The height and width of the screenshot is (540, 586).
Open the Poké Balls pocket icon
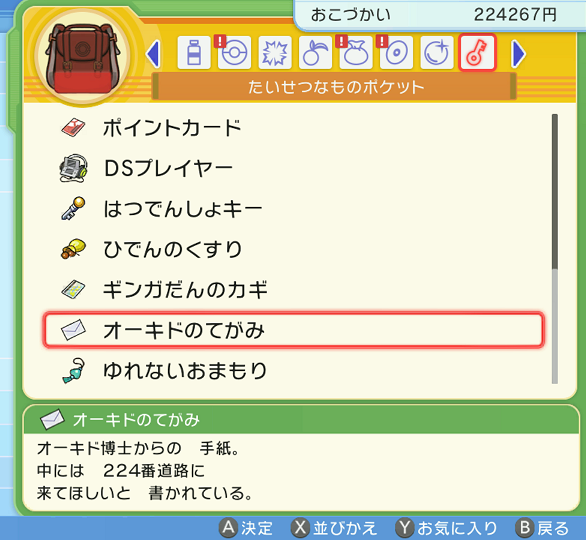(x=234, y=53)
